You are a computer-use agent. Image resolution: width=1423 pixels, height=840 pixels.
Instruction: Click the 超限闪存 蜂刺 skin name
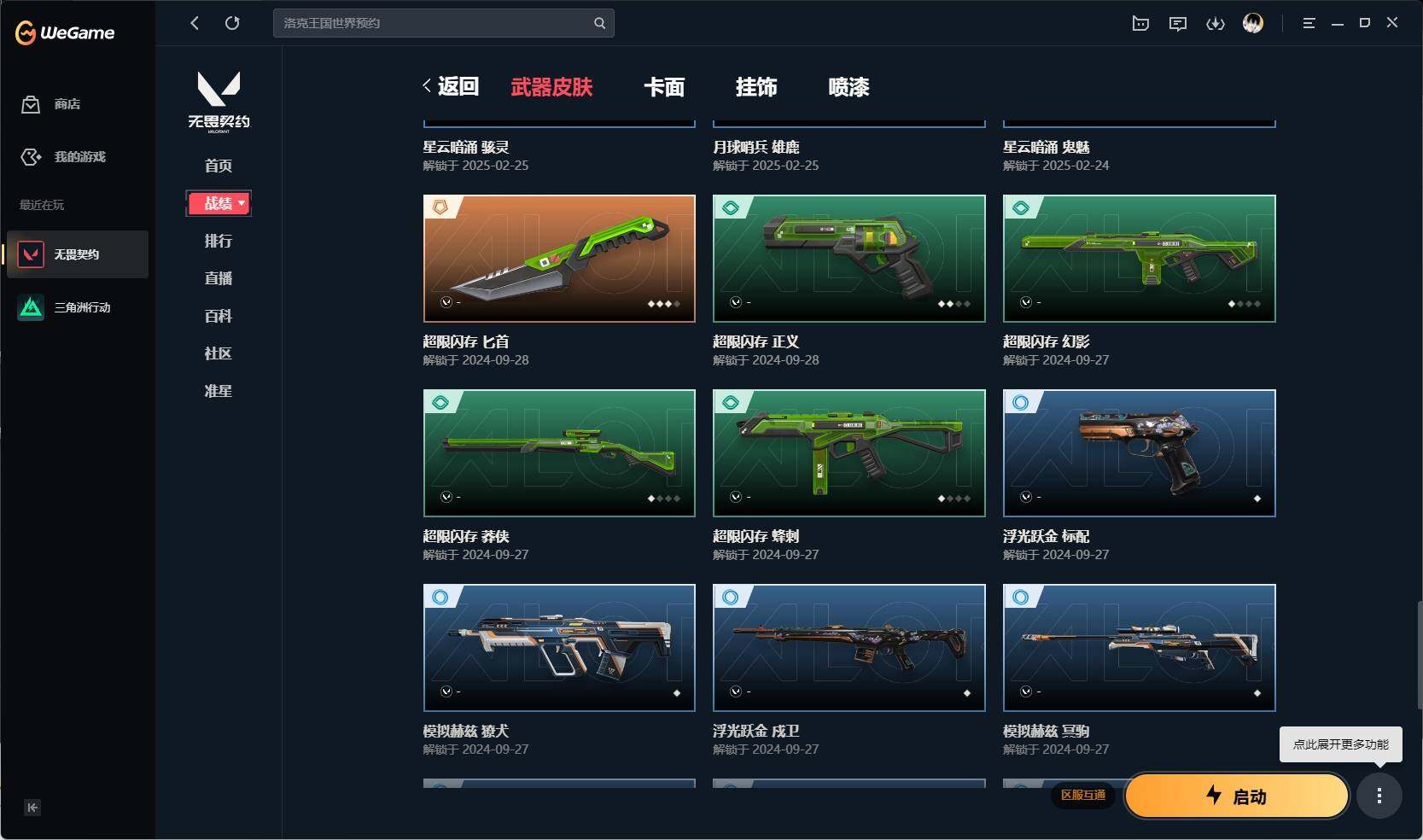(756, 536)
